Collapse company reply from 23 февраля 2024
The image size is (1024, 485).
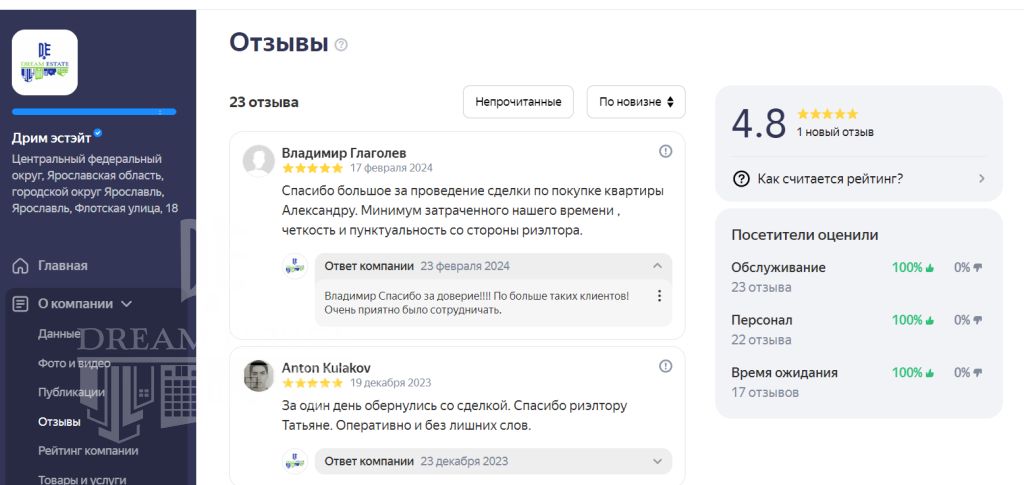tap(657, 266)
